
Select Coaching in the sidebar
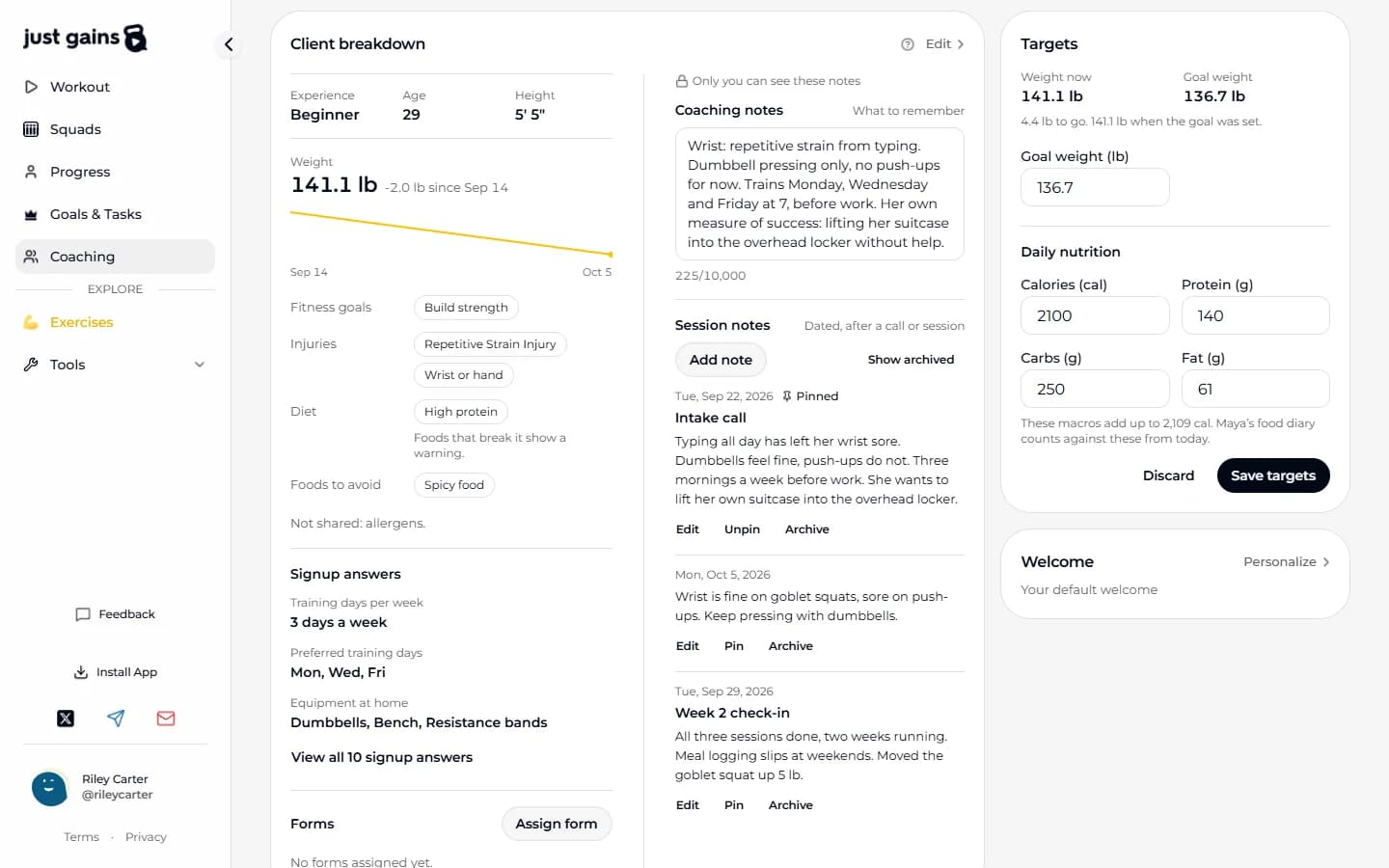(115, 257)
